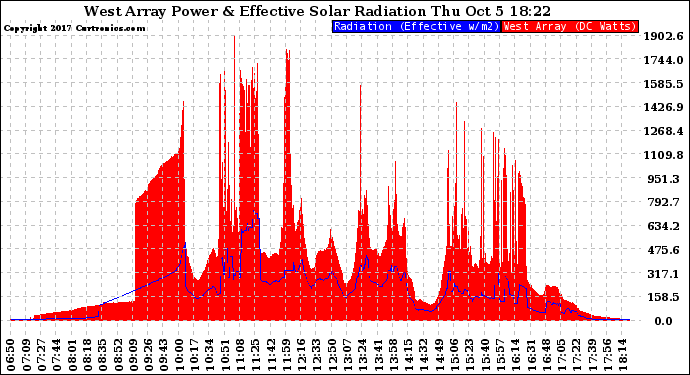
Task: Click the 08:52 time label
Action: [x=118, y=355]
